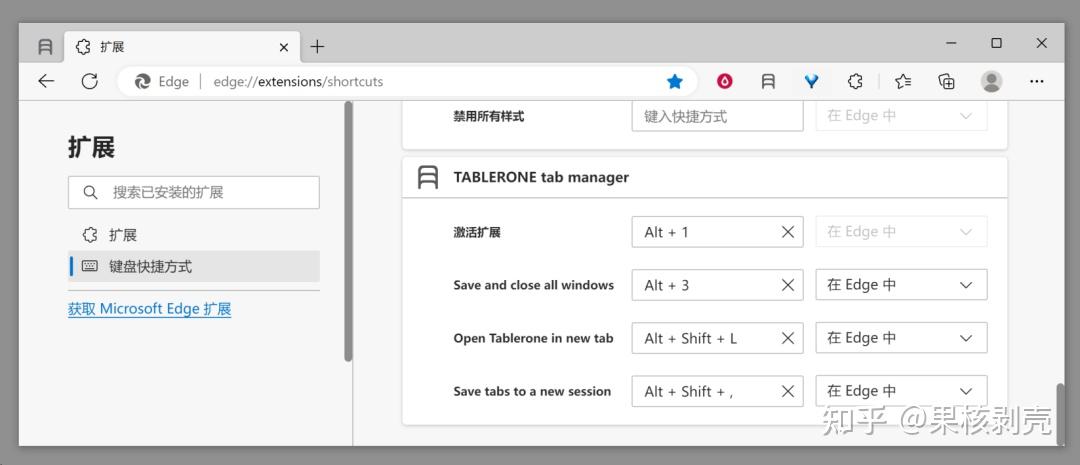Click the 搜索已安装的扩展 search box
This screenshot has height=465, width=1080.
[x=194, y=192]
